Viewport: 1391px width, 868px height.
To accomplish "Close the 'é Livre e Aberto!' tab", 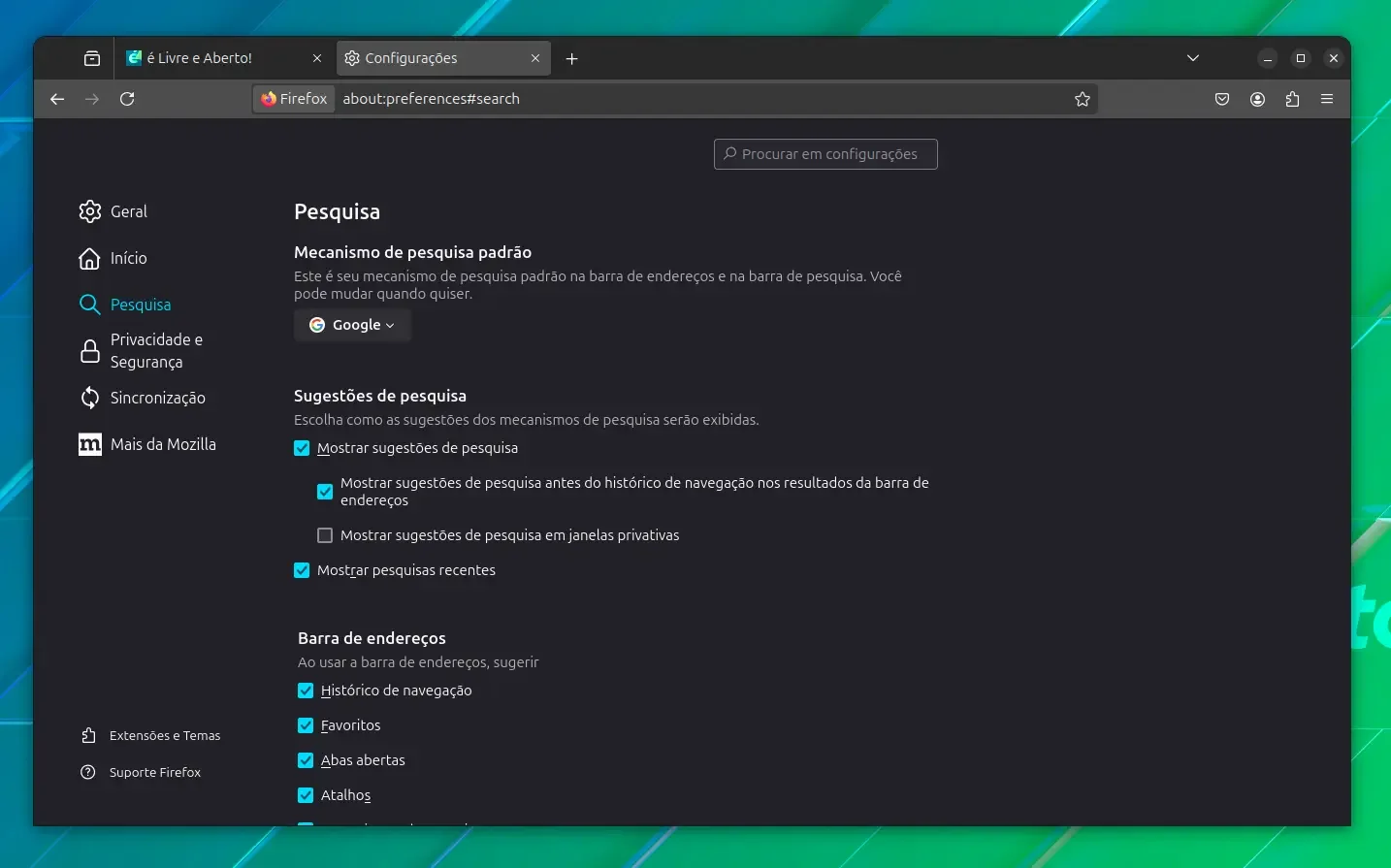I will 317,58.
